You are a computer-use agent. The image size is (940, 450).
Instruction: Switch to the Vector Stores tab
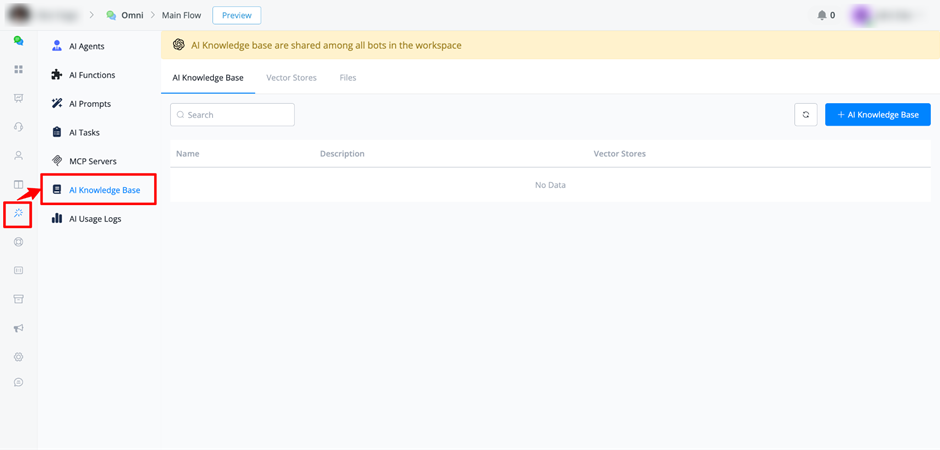291,78
